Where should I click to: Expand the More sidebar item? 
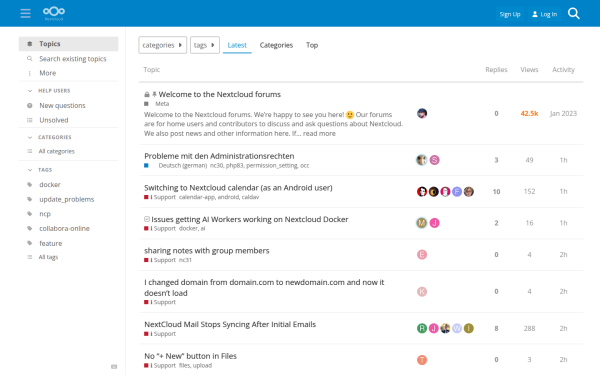pyautogui.click(x=68, y=73)
